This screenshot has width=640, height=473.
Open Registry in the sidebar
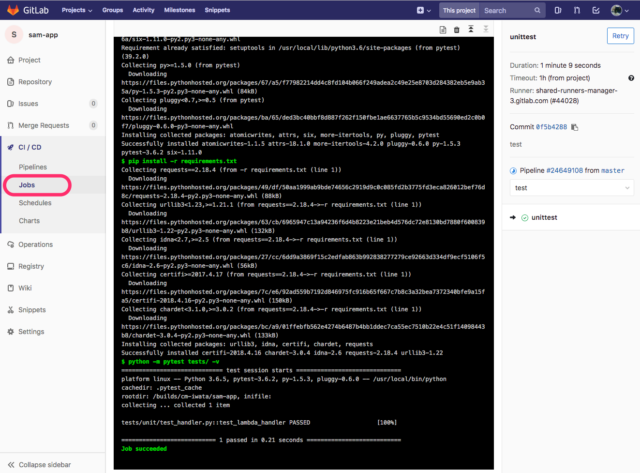(x=31, y=266)
